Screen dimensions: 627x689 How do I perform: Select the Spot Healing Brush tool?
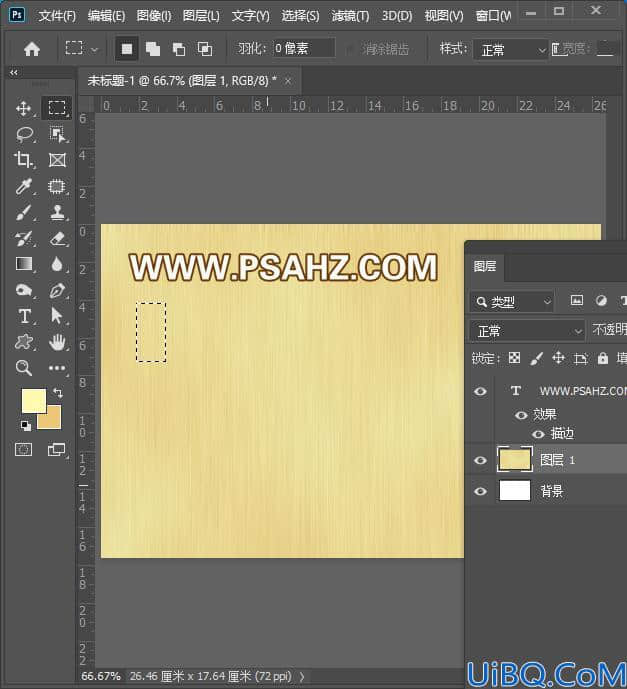(56, 186)
